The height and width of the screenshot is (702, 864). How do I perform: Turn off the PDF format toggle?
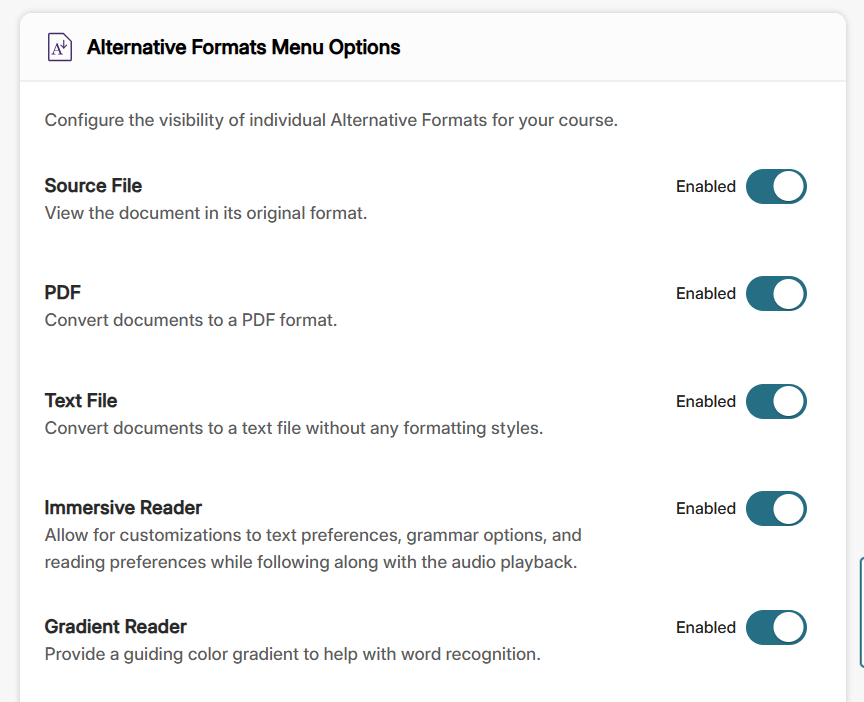tap(777, 293)
